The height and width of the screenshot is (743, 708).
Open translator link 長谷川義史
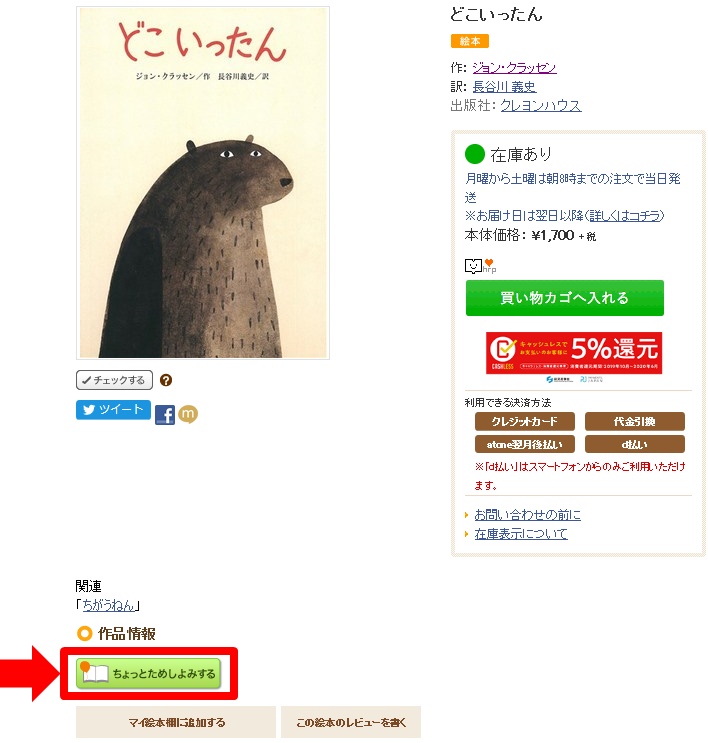504,87
